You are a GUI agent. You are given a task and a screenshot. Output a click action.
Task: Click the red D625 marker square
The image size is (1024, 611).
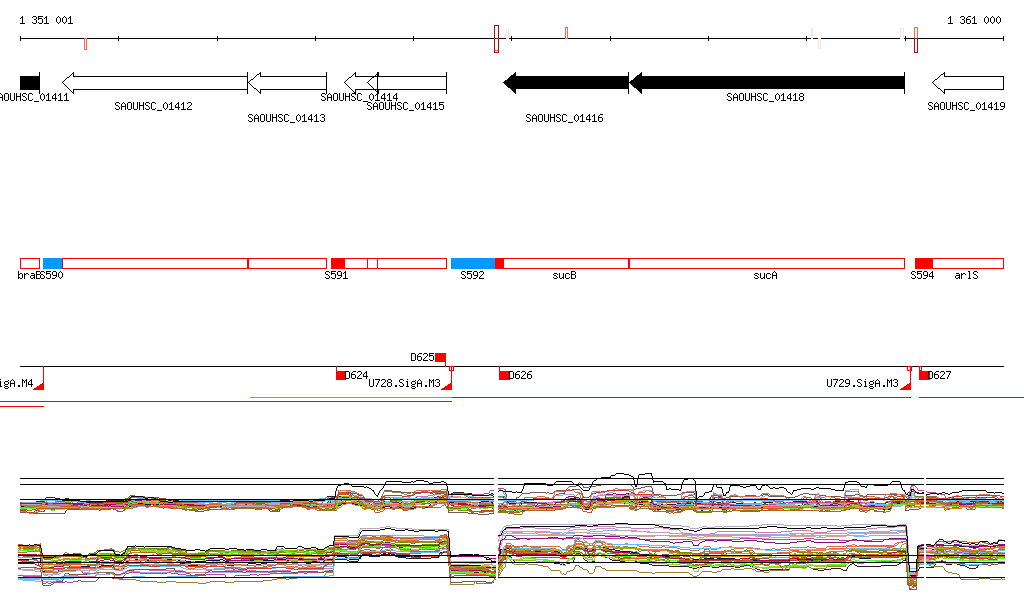440,357
